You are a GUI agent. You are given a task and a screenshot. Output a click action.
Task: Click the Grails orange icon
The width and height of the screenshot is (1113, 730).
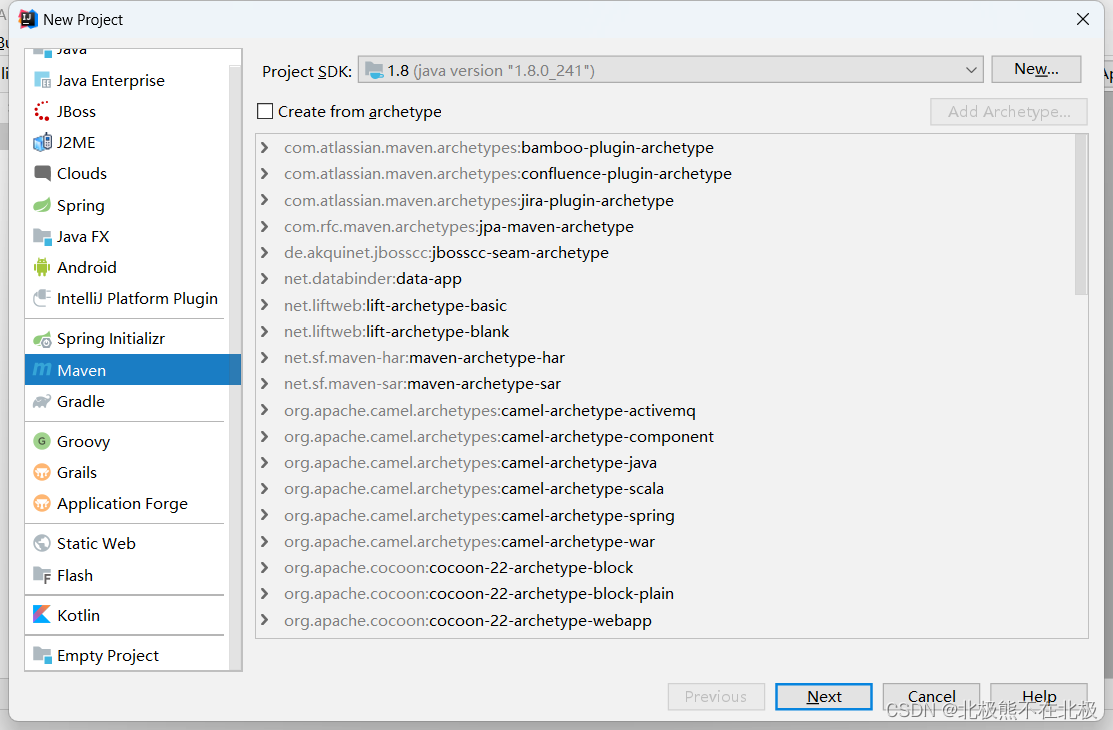pyautogui.click(x=42, y=472)
